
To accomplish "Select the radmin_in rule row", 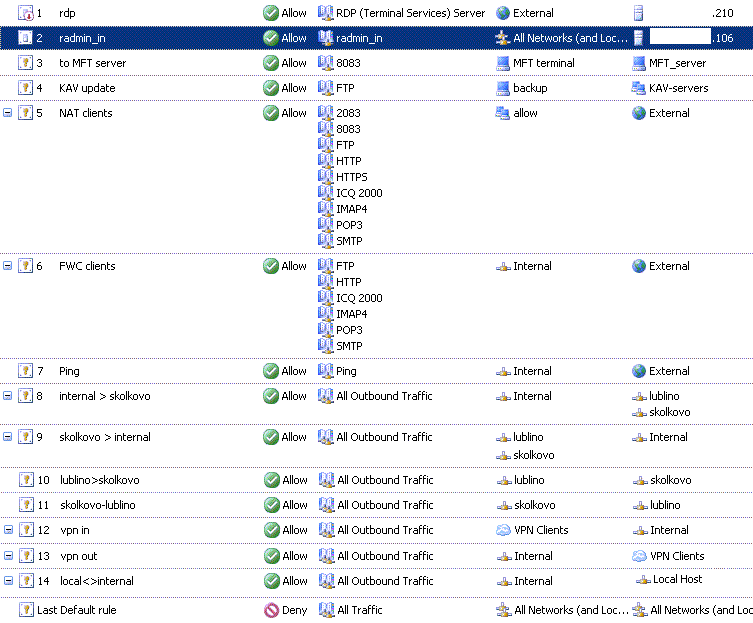I will point(150,38).
